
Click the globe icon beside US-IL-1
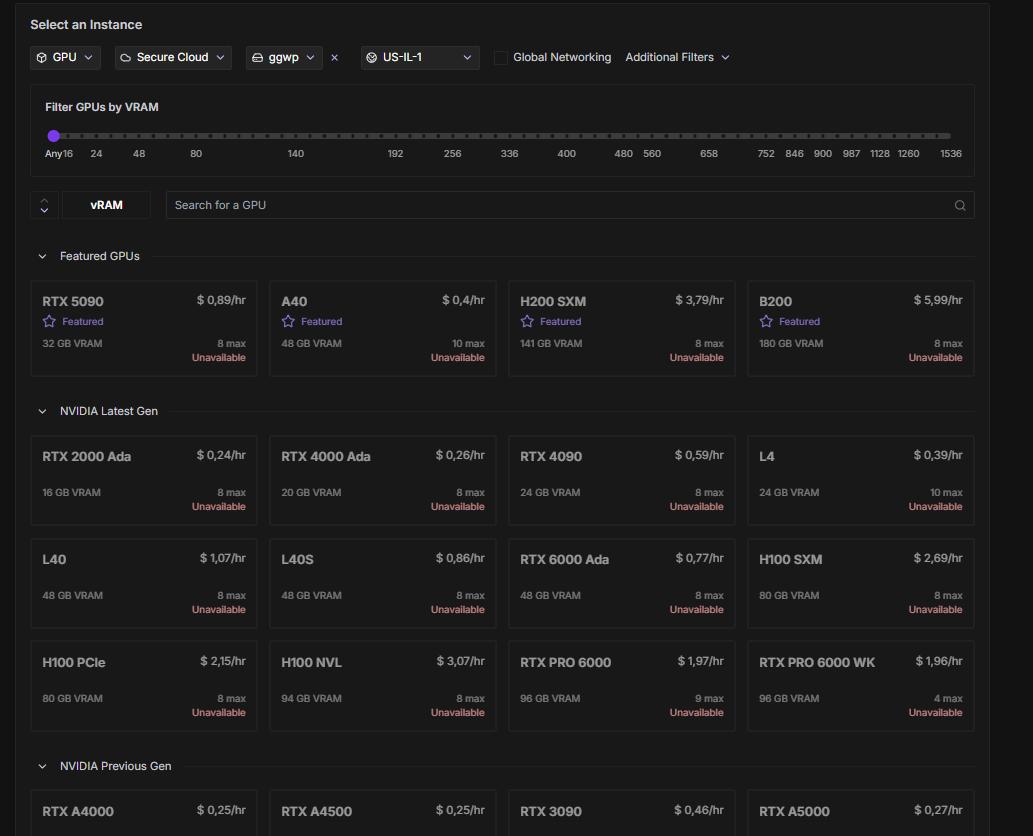(x=372, y=57)
